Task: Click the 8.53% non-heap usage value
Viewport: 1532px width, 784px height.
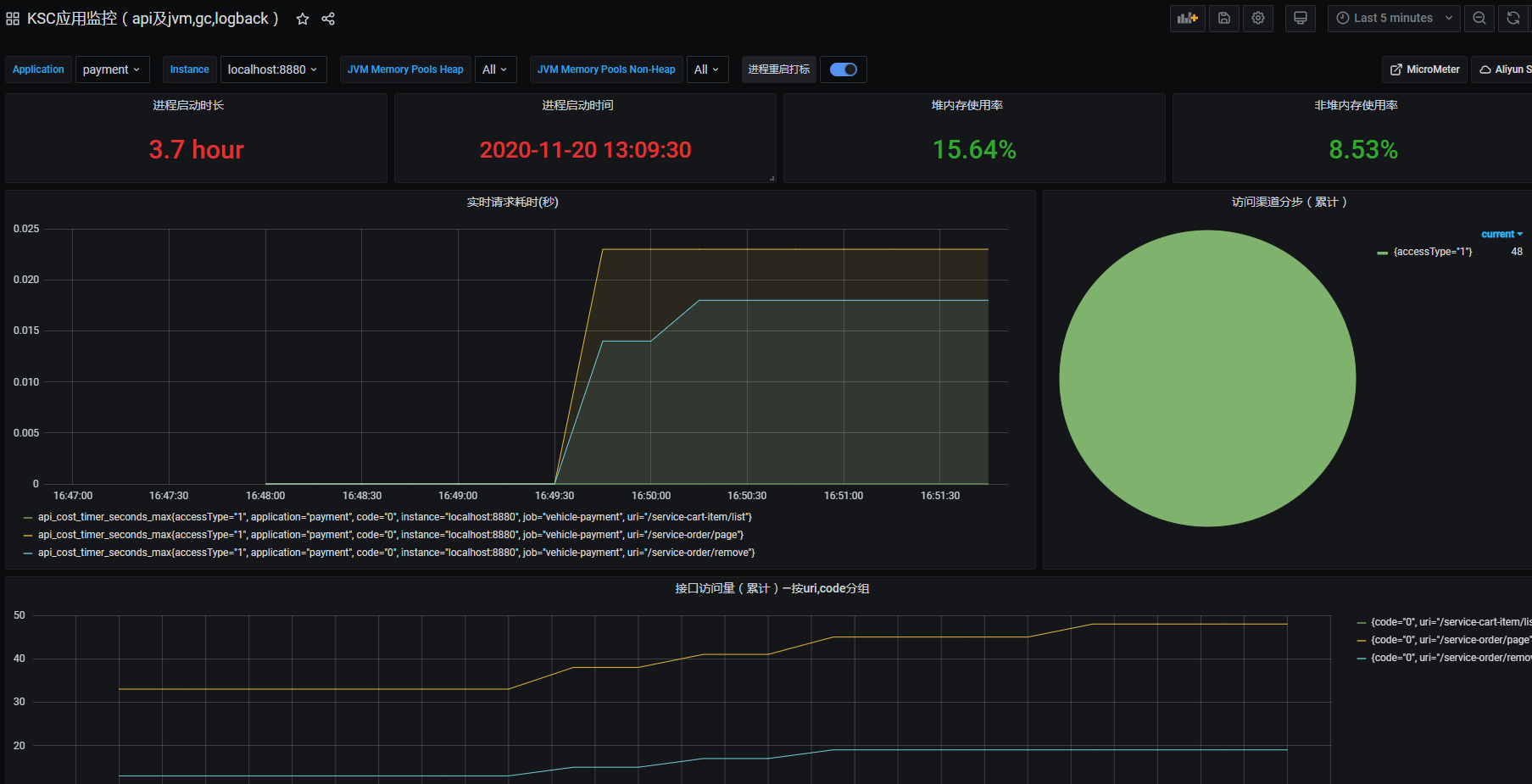Action: [1363, 150]
